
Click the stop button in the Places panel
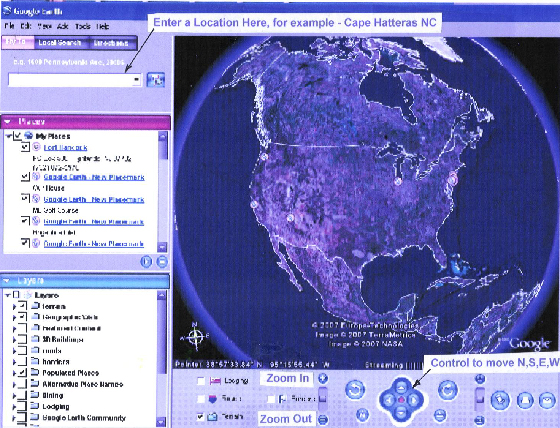(162, 262)
